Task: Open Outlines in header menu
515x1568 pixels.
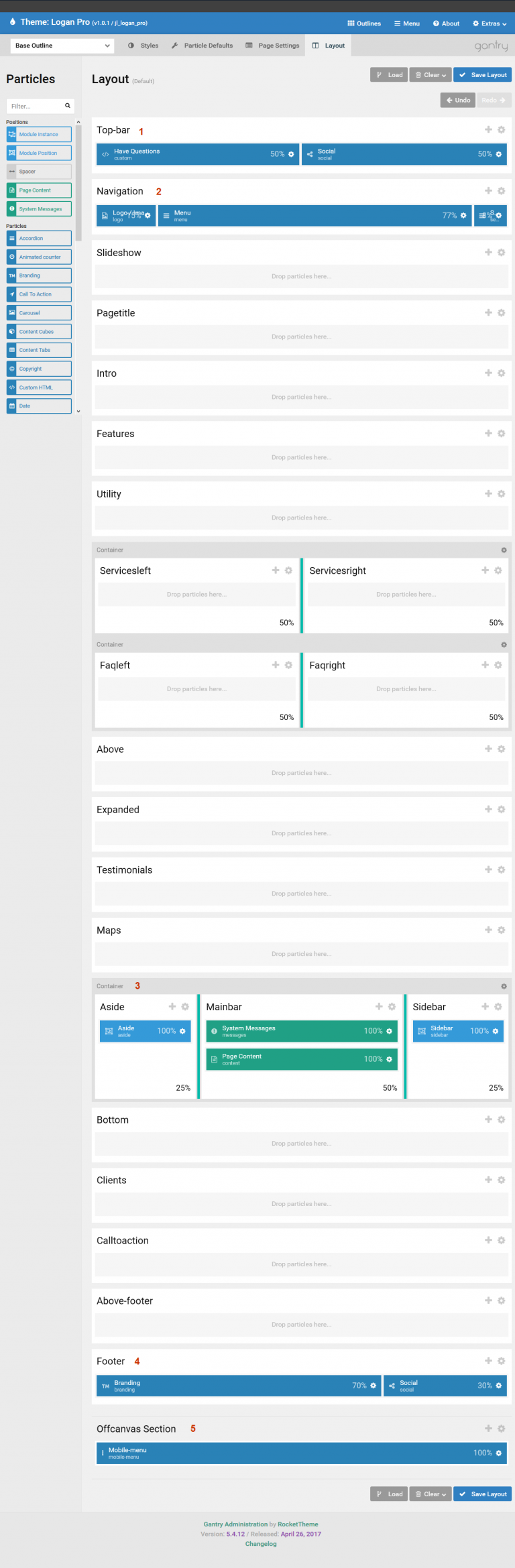Action: [x=364, y=23]
